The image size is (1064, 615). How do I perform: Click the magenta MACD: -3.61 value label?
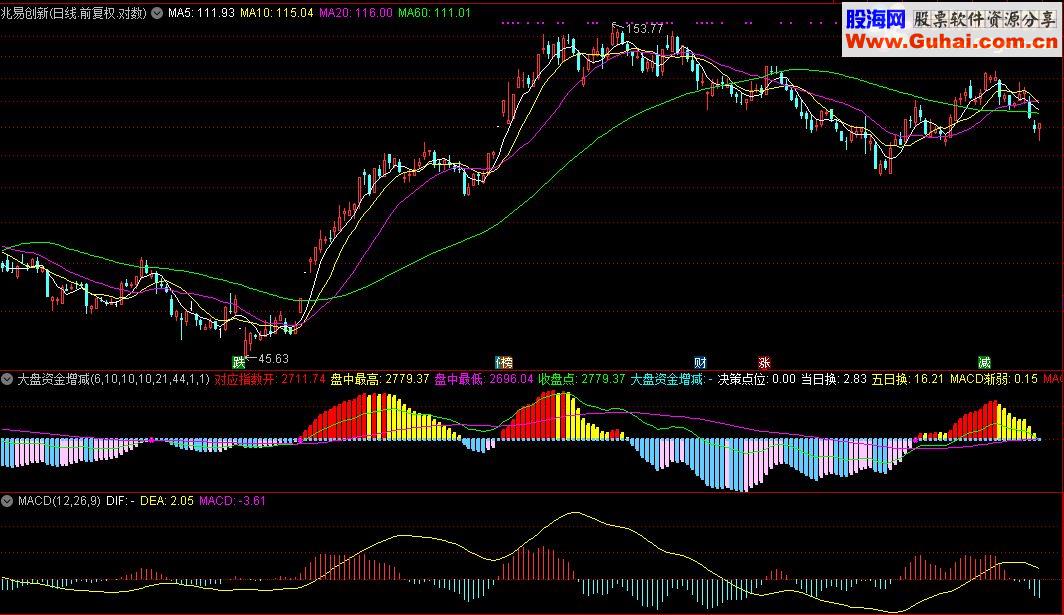232,501
